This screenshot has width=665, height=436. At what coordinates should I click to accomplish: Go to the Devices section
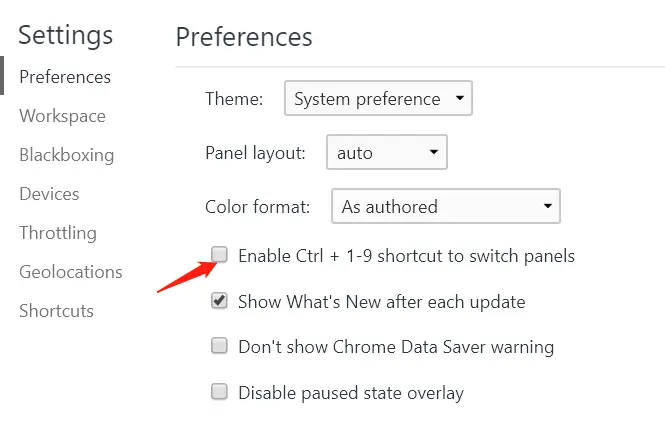pos(49,194)
